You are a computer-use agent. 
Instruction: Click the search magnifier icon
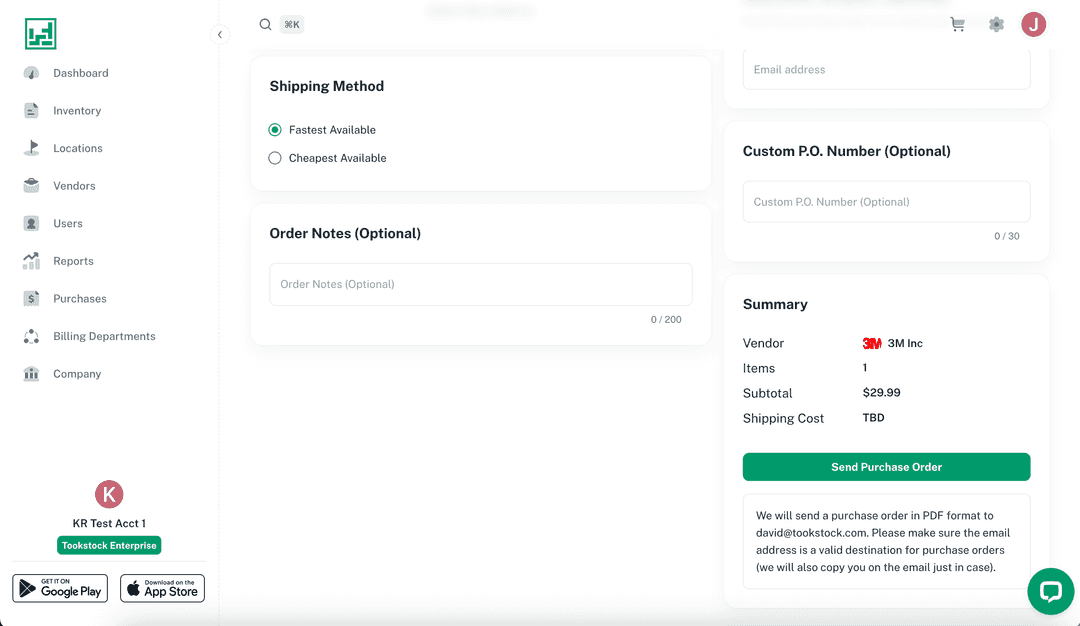(x=265, y=25)
